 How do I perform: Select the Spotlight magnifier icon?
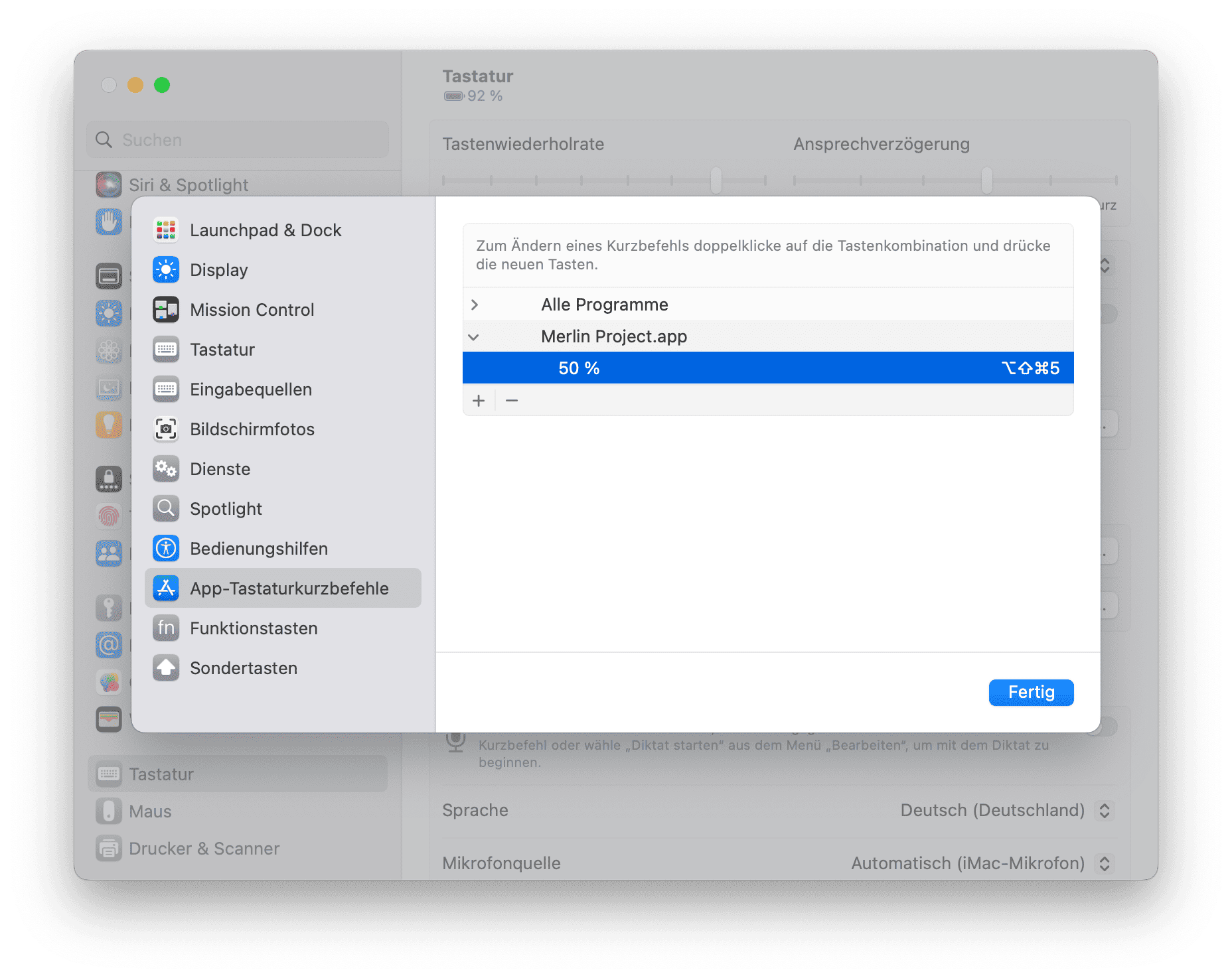[166, 509]
